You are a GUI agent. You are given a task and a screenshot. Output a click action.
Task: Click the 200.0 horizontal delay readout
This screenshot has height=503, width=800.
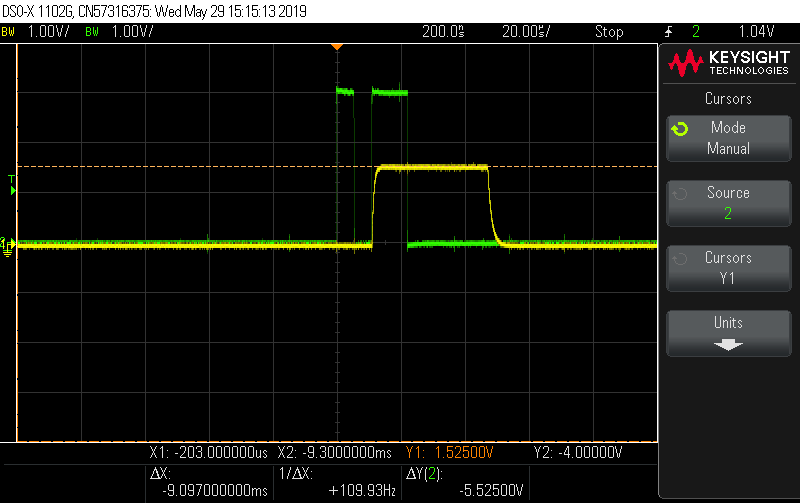tap(443, 32)
